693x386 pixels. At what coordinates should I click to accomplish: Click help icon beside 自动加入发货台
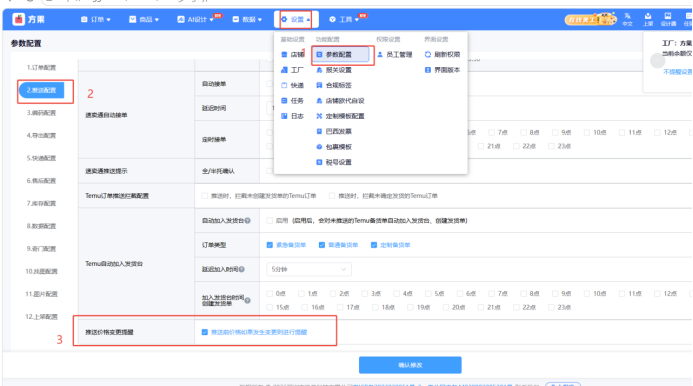pos(248,221)
